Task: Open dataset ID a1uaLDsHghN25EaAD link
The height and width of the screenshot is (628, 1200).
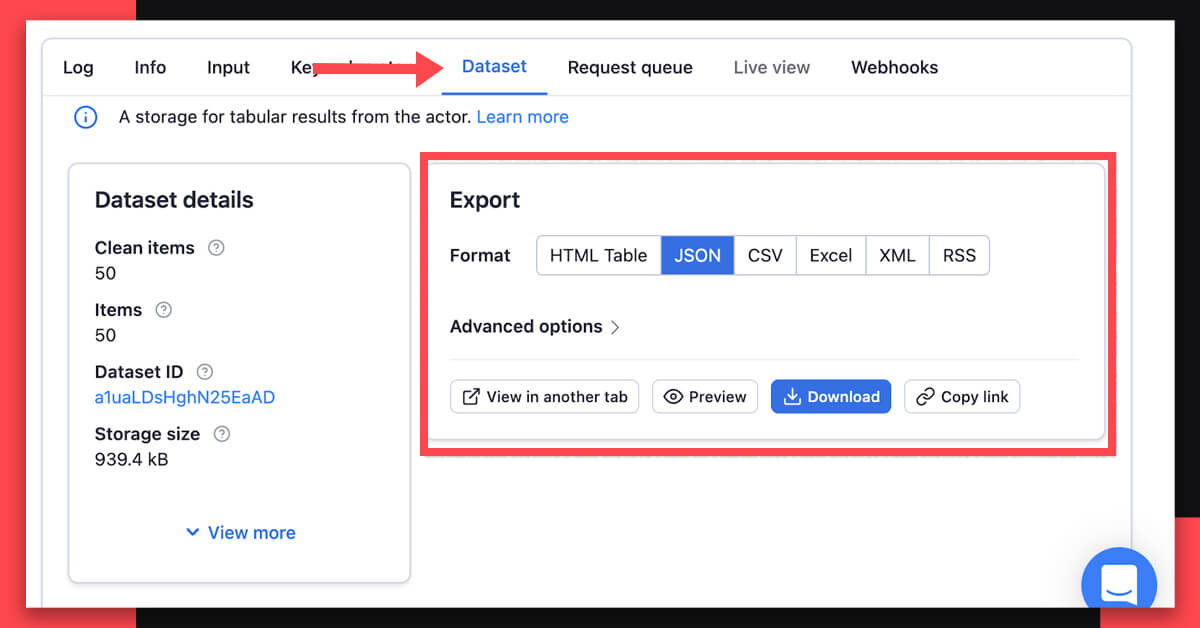Action: click(185, 397)
